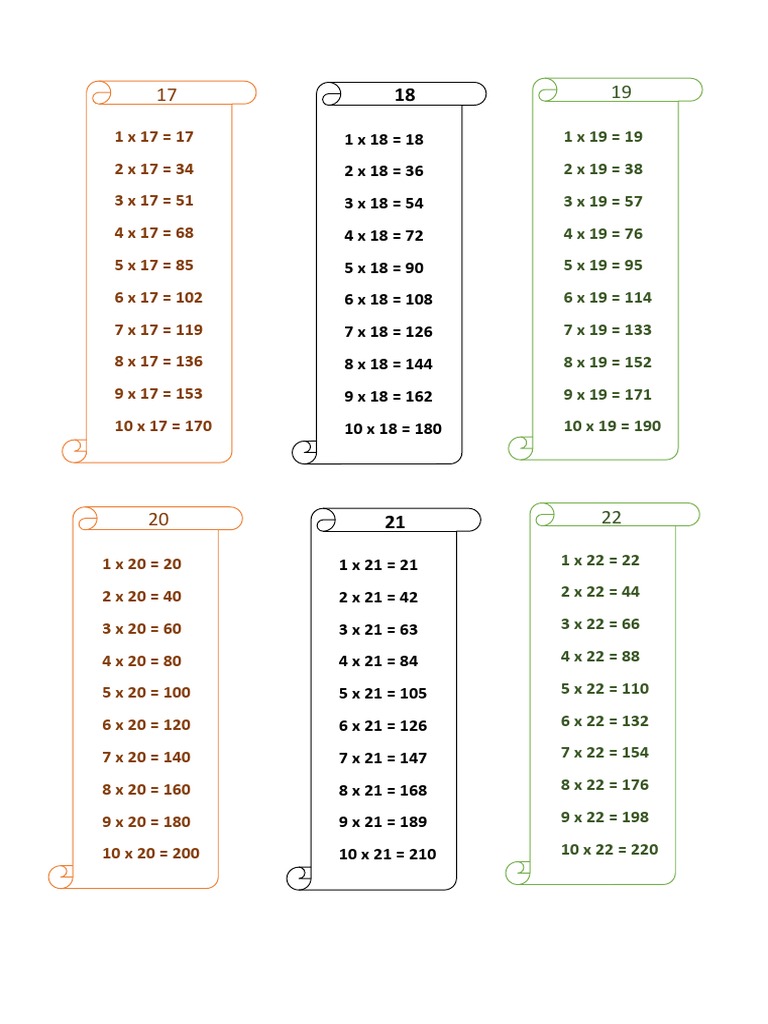
Task: Click the curl at bottom-left of the 22 scroll
Action: click(518, 872)
